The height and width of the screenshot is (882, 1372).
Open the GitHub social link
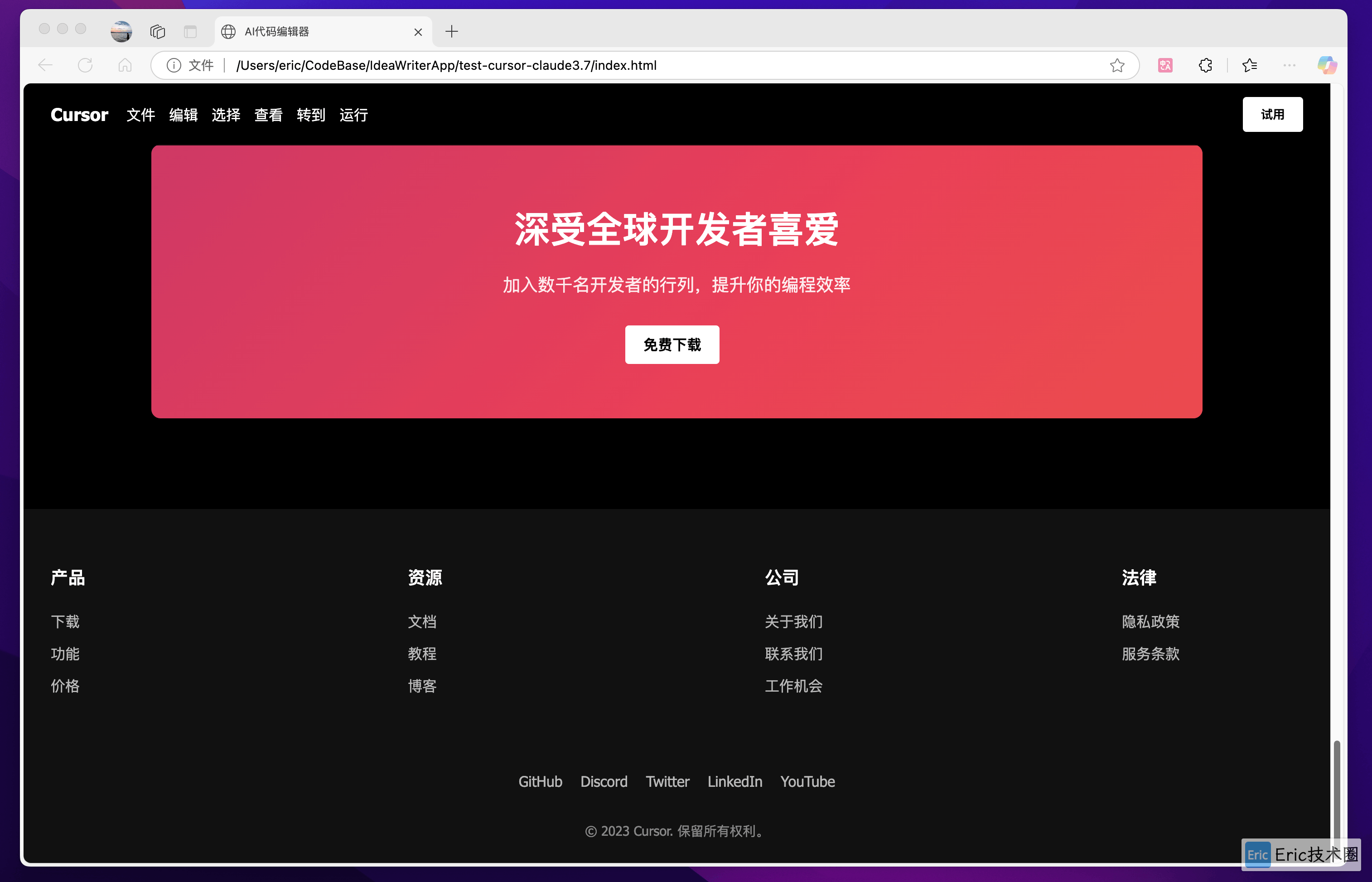(541, 782)
